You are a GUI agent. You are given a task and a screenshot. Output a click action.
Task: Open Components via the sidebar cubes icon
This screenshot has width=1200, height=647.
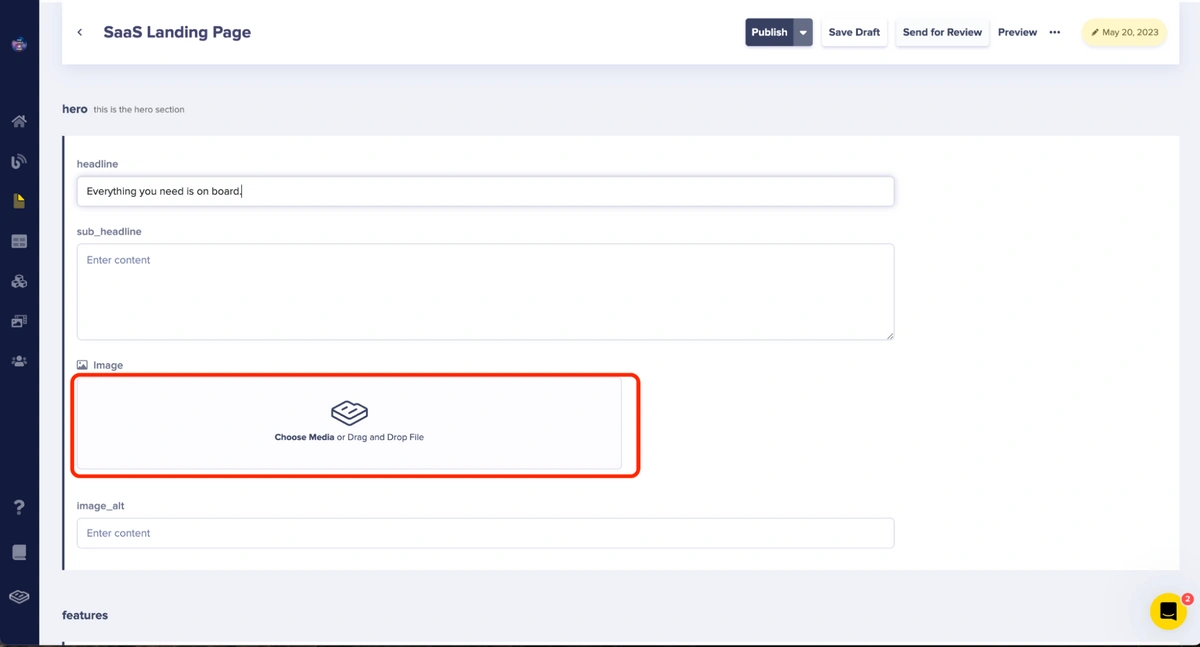[x=19, y=282]
